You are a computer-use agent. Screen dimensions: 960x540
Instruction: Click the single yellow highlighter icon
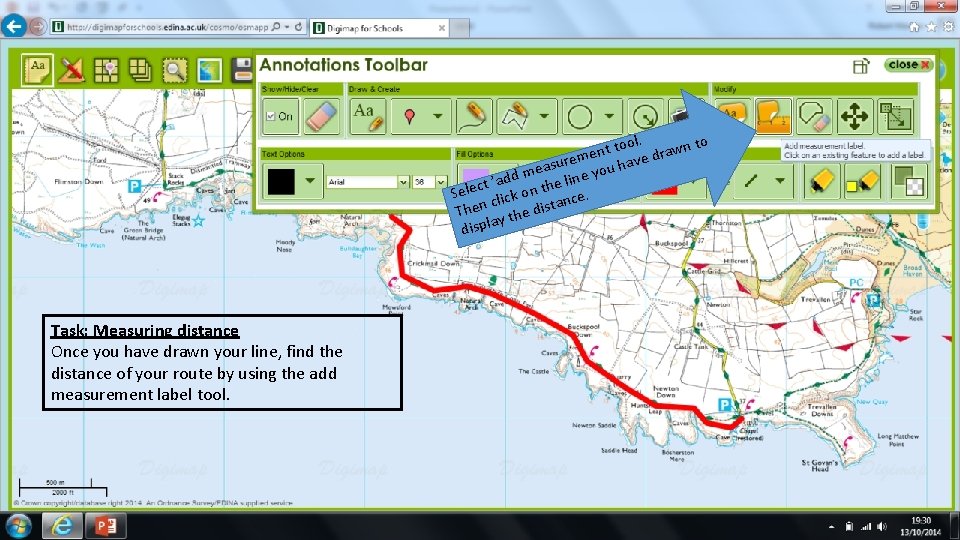click(820, 182)
